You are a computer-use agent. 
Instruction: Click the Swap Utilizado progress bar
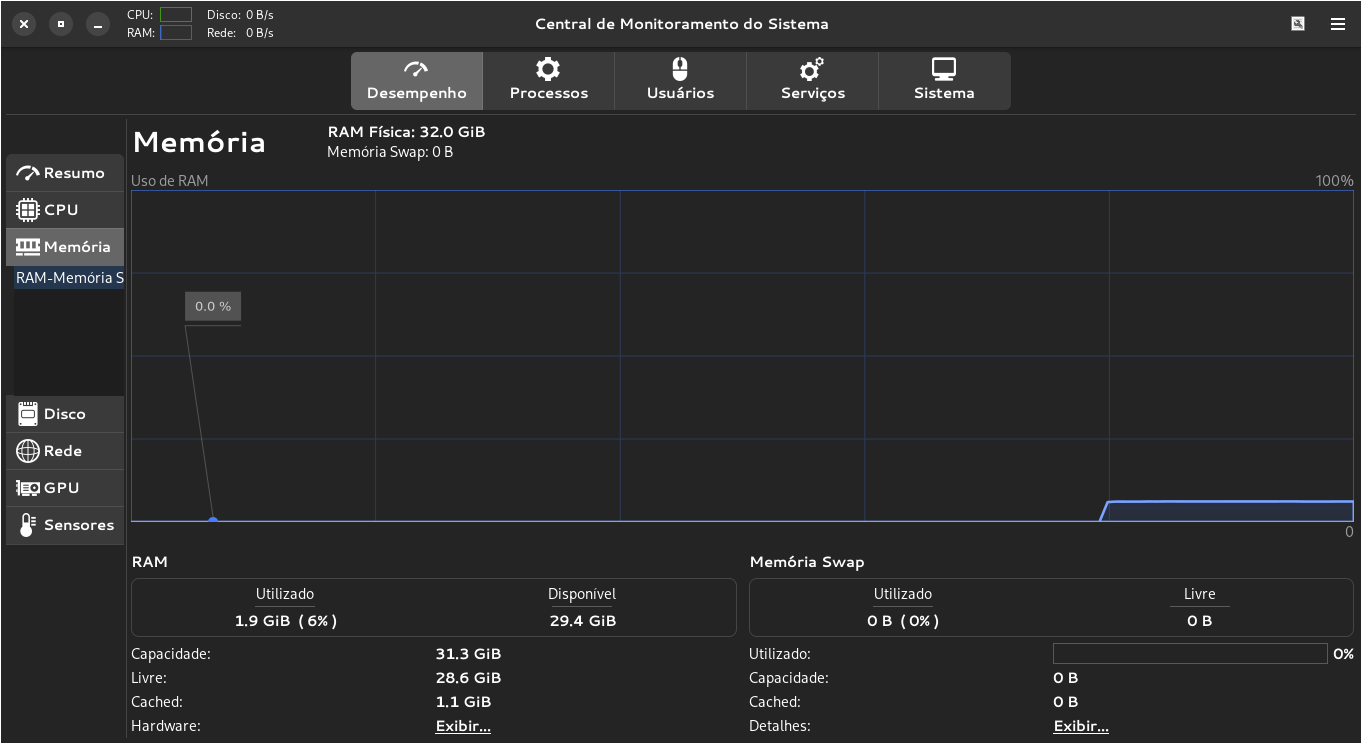click(1189, 654)
